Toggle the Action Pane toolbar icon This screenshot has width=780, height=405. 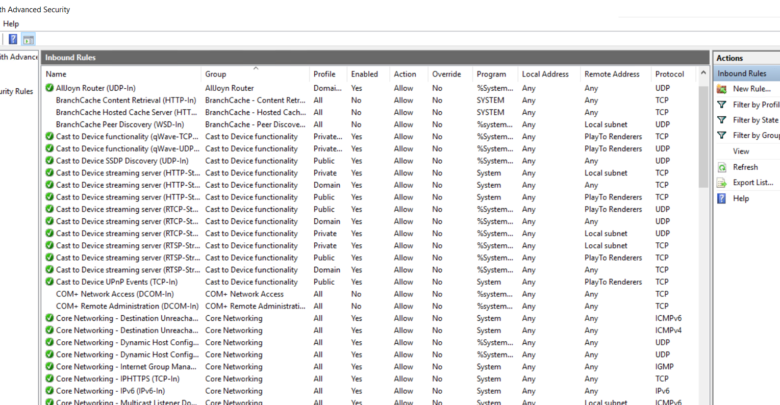click(28, 39)
